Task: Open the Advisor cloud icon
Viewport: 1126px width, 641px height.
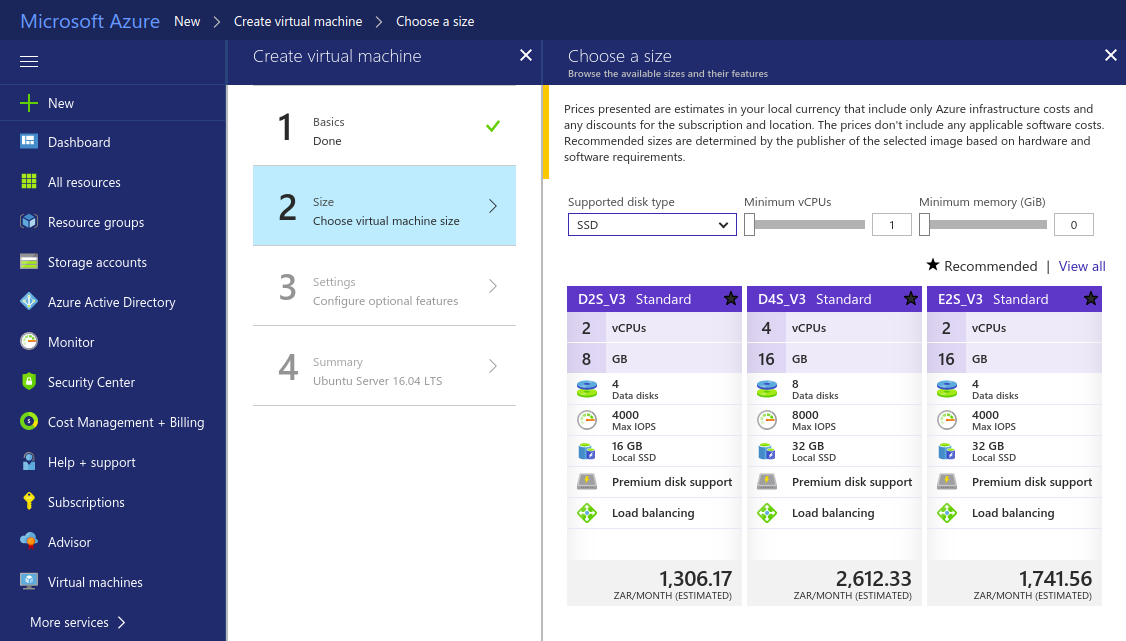Action: [29, 542]
